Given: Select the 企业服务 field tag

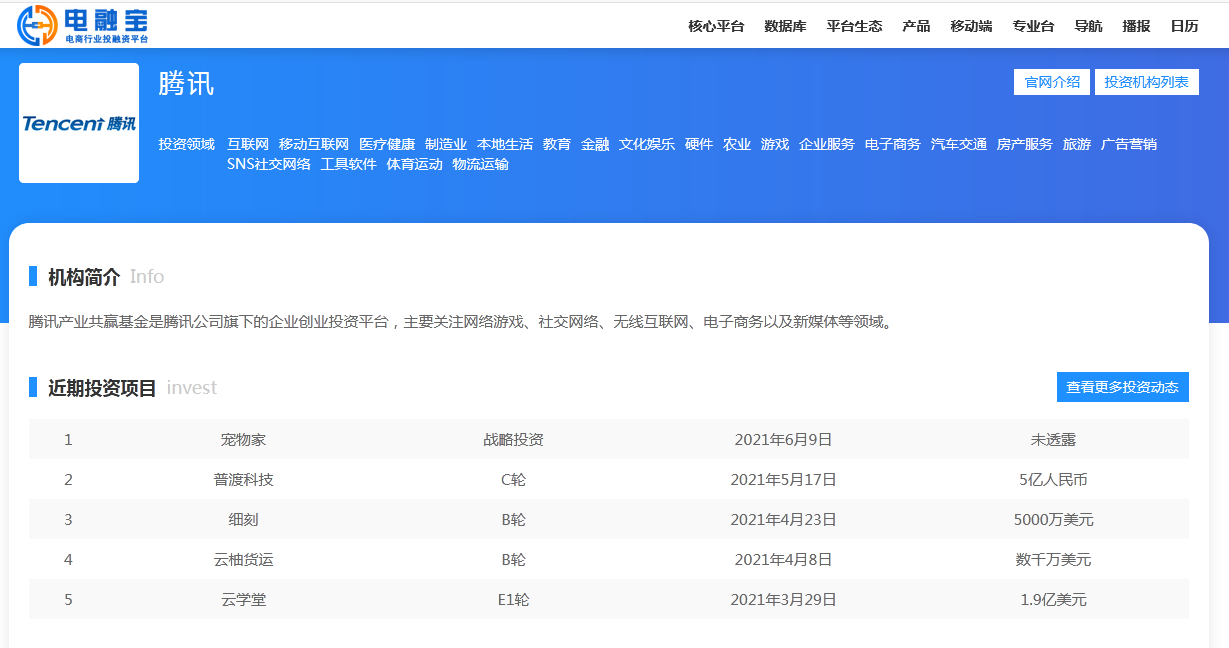Looking at the screenshot, I should 827,144.
